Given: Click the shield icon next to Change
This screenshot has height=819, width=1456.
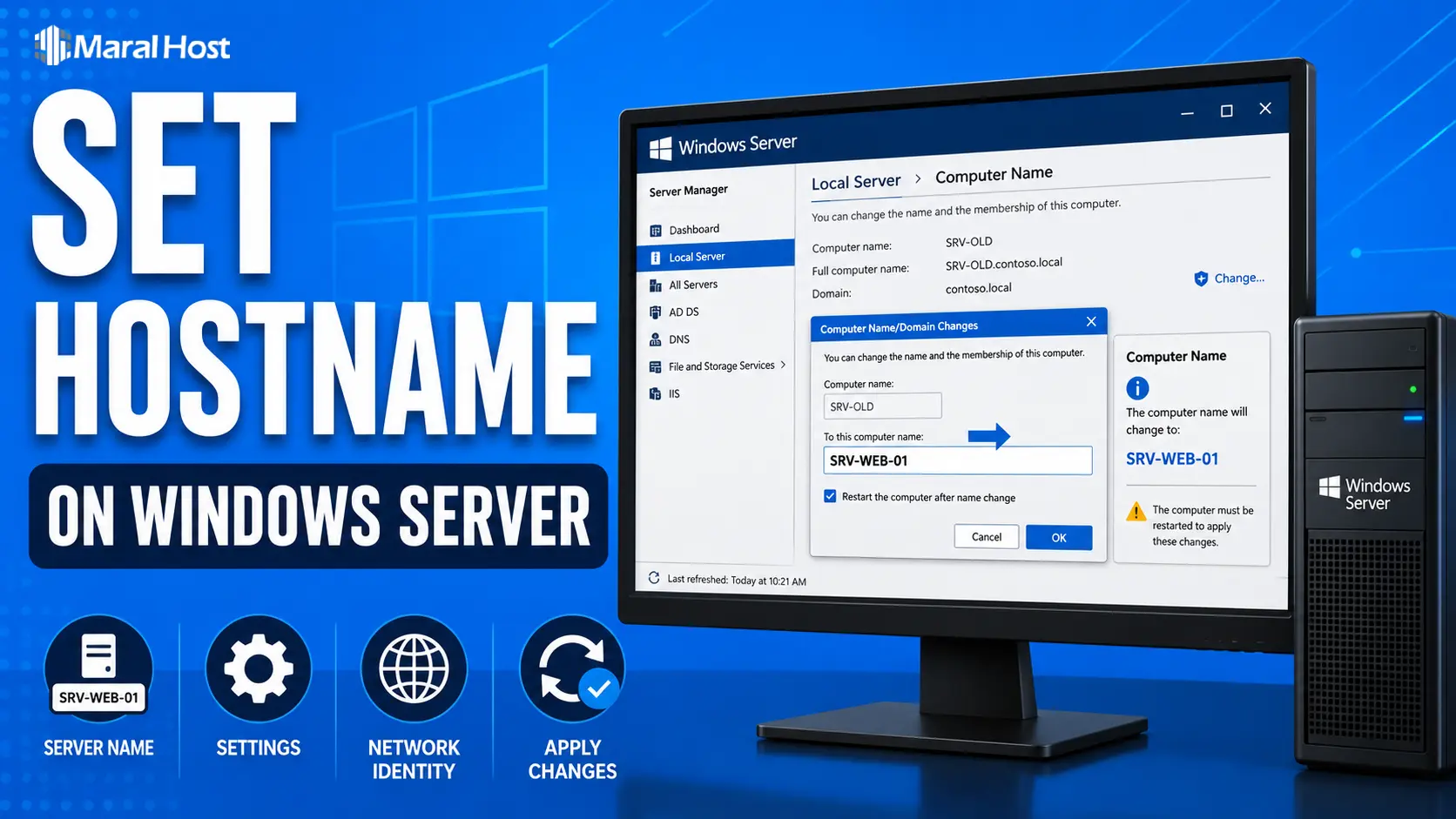Looking at the screenshot, I should [1201, 279].
